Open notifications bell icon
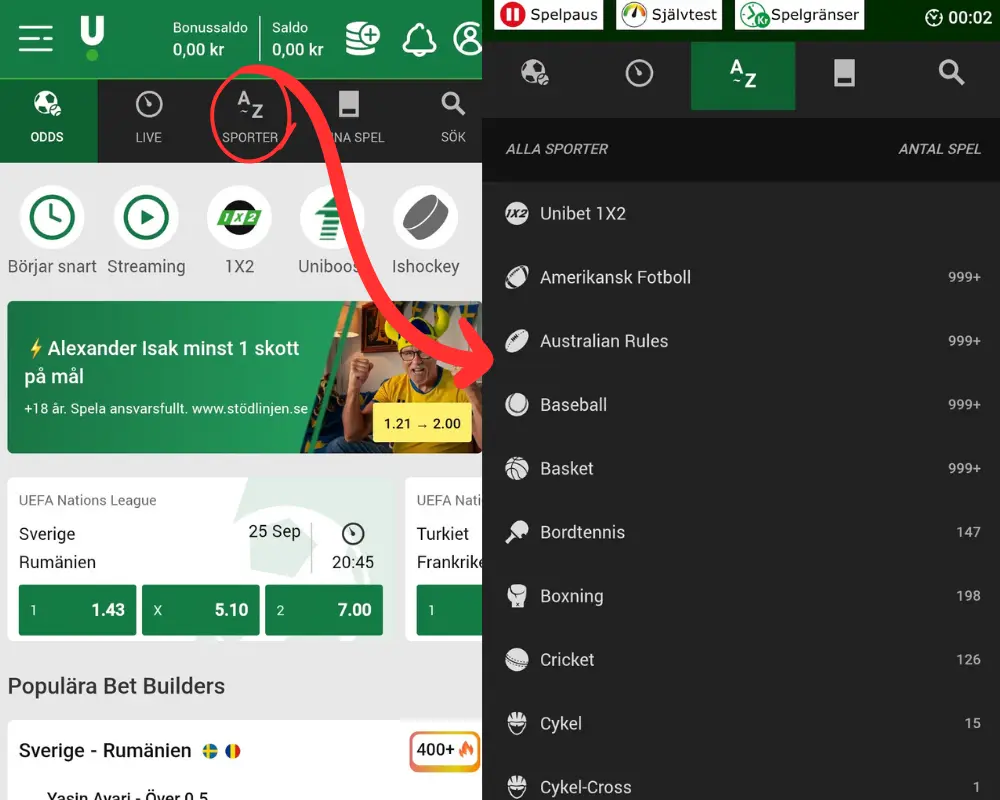Image resolution: width=1000 pixels, height=800 pixels. [419, 40]
